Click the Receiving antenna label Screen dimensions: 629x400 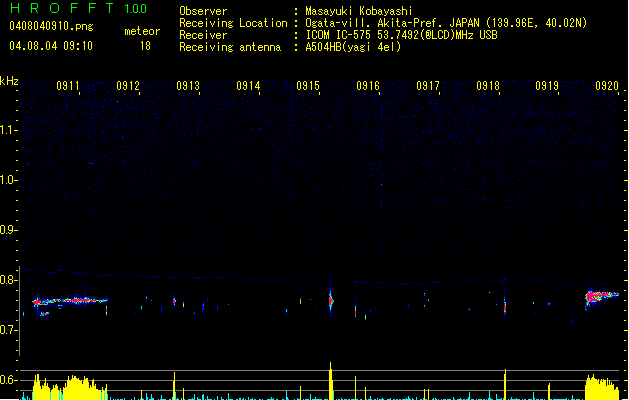[x=230, y=47]
